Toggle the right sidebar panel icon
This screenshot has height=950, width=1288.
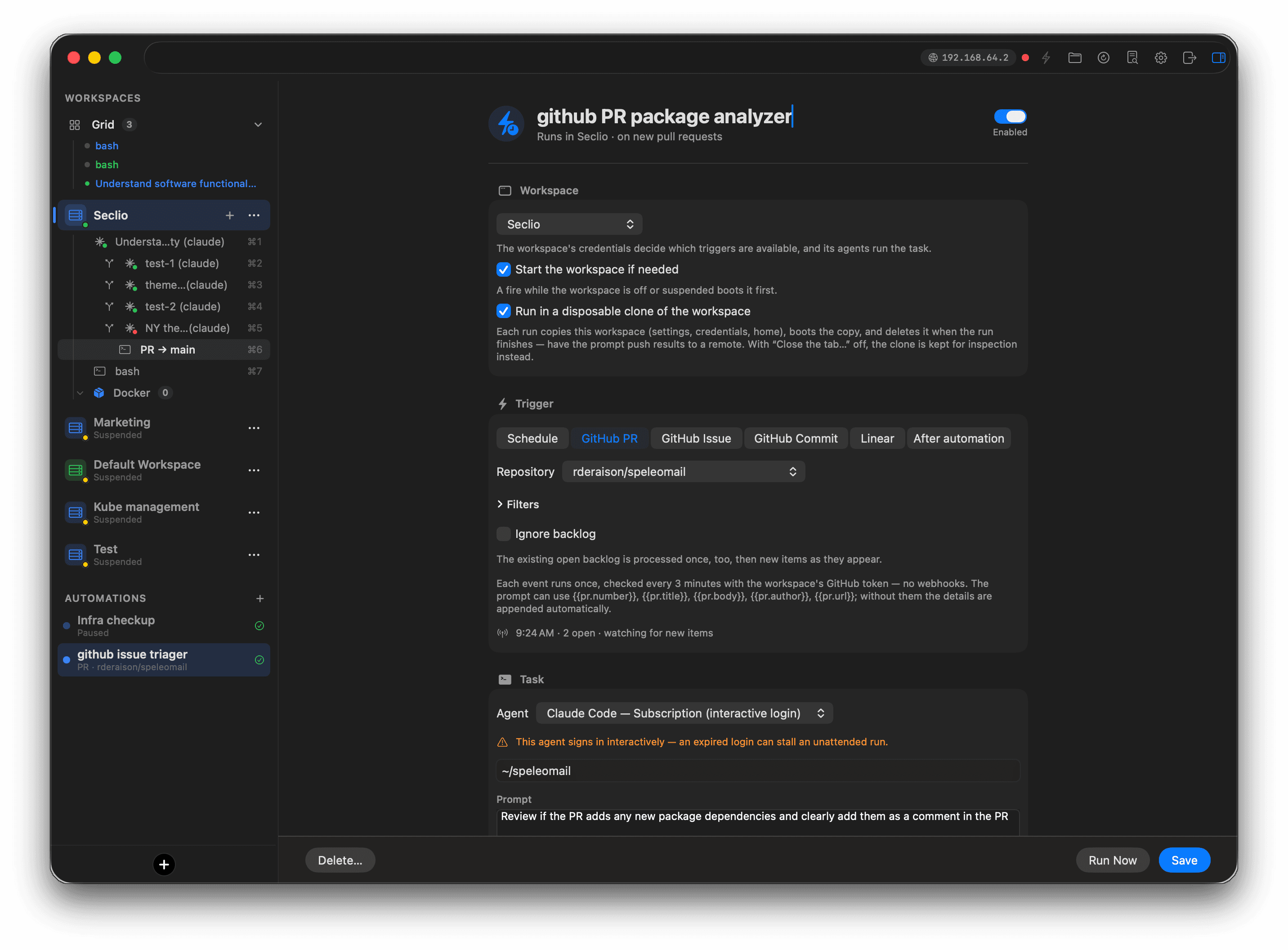1218,58
